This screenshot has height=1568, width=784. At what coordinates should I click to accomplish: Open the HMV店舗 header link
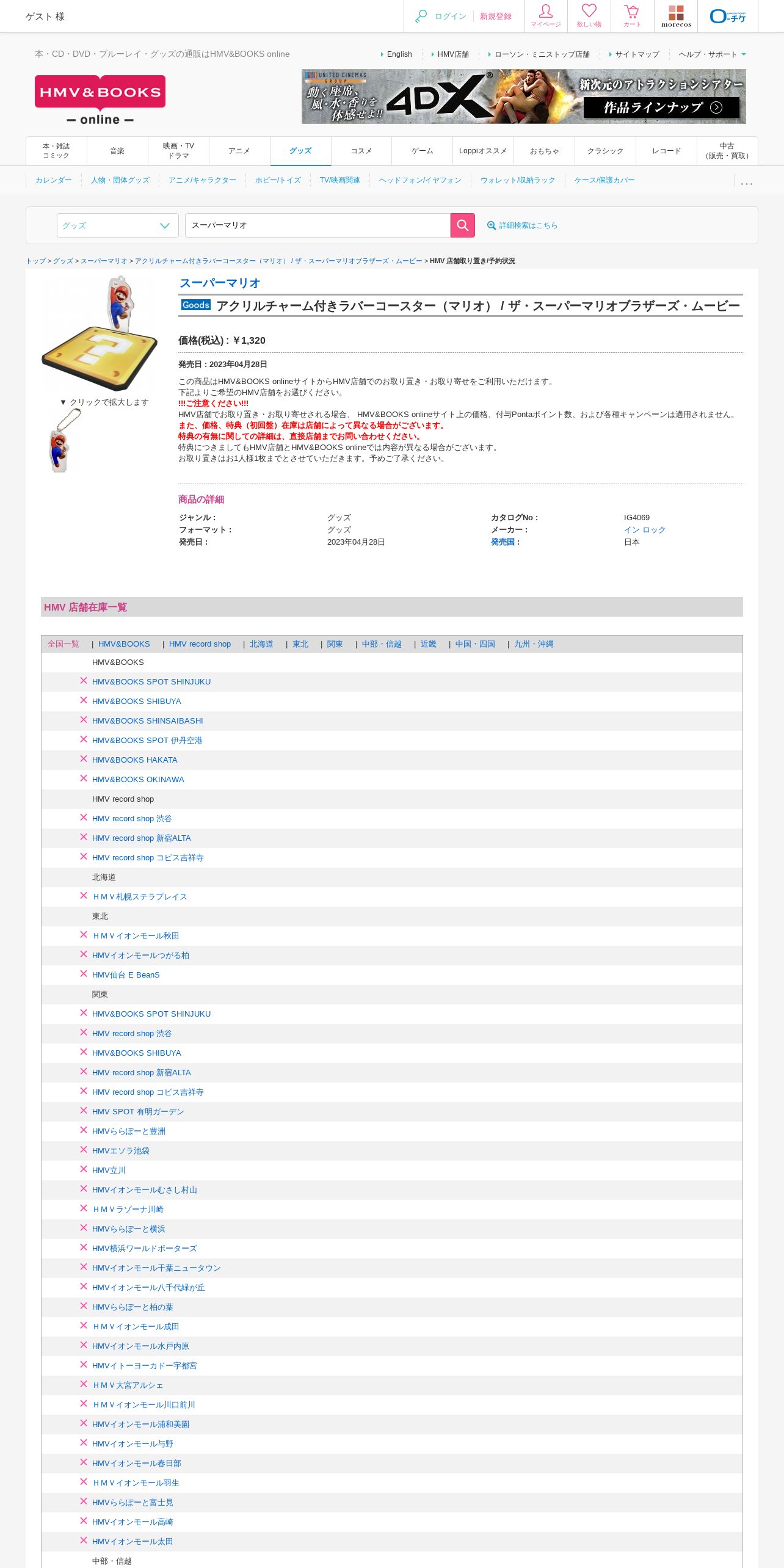[x=453, y=54]
